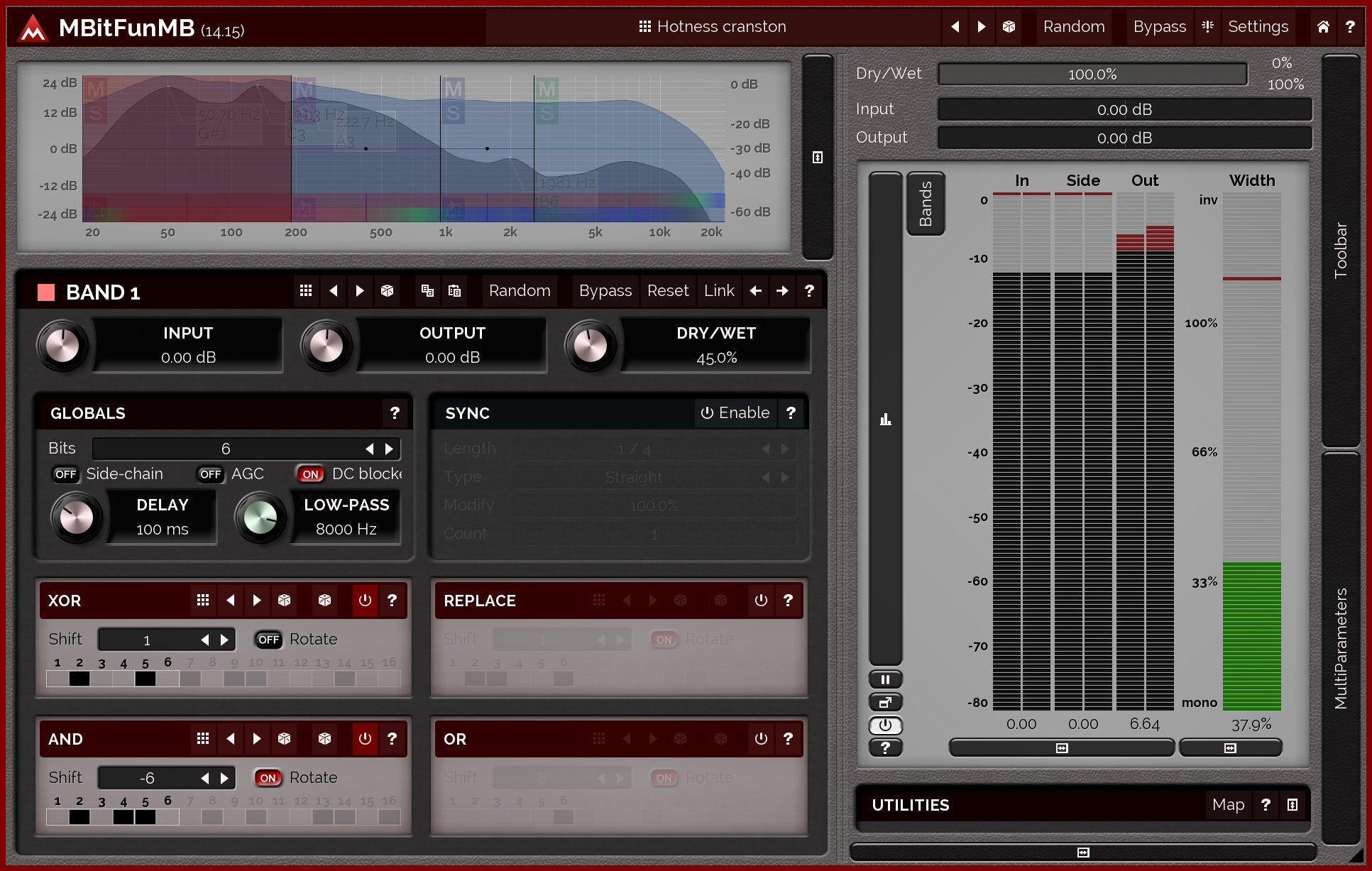
Task: Expand the Utilities panel with its collapse icon
Action: tap(1293, 805)
